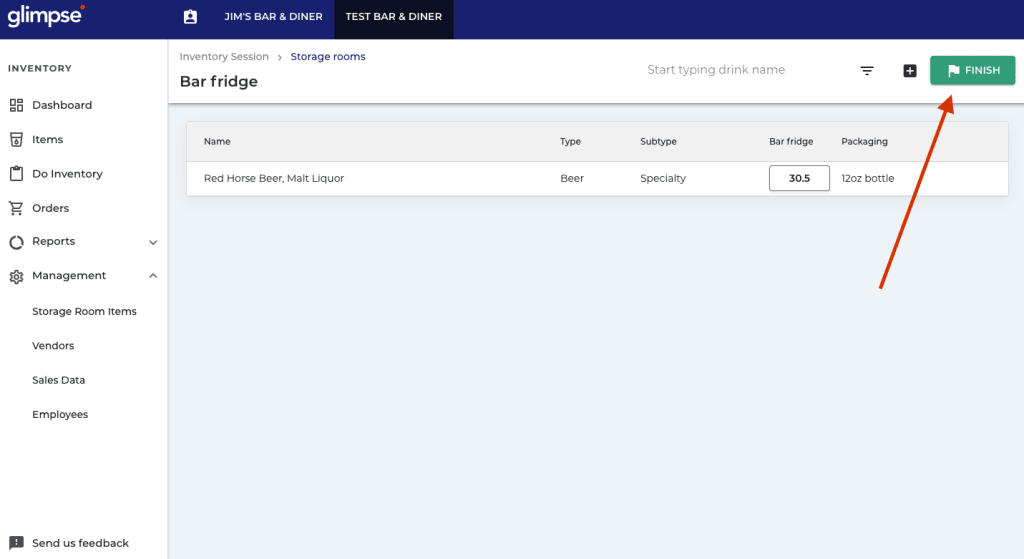Click the 12oz bottle packaging cell
The height and width of the screenshot is (559, 1024).
[x=868, y=178]
